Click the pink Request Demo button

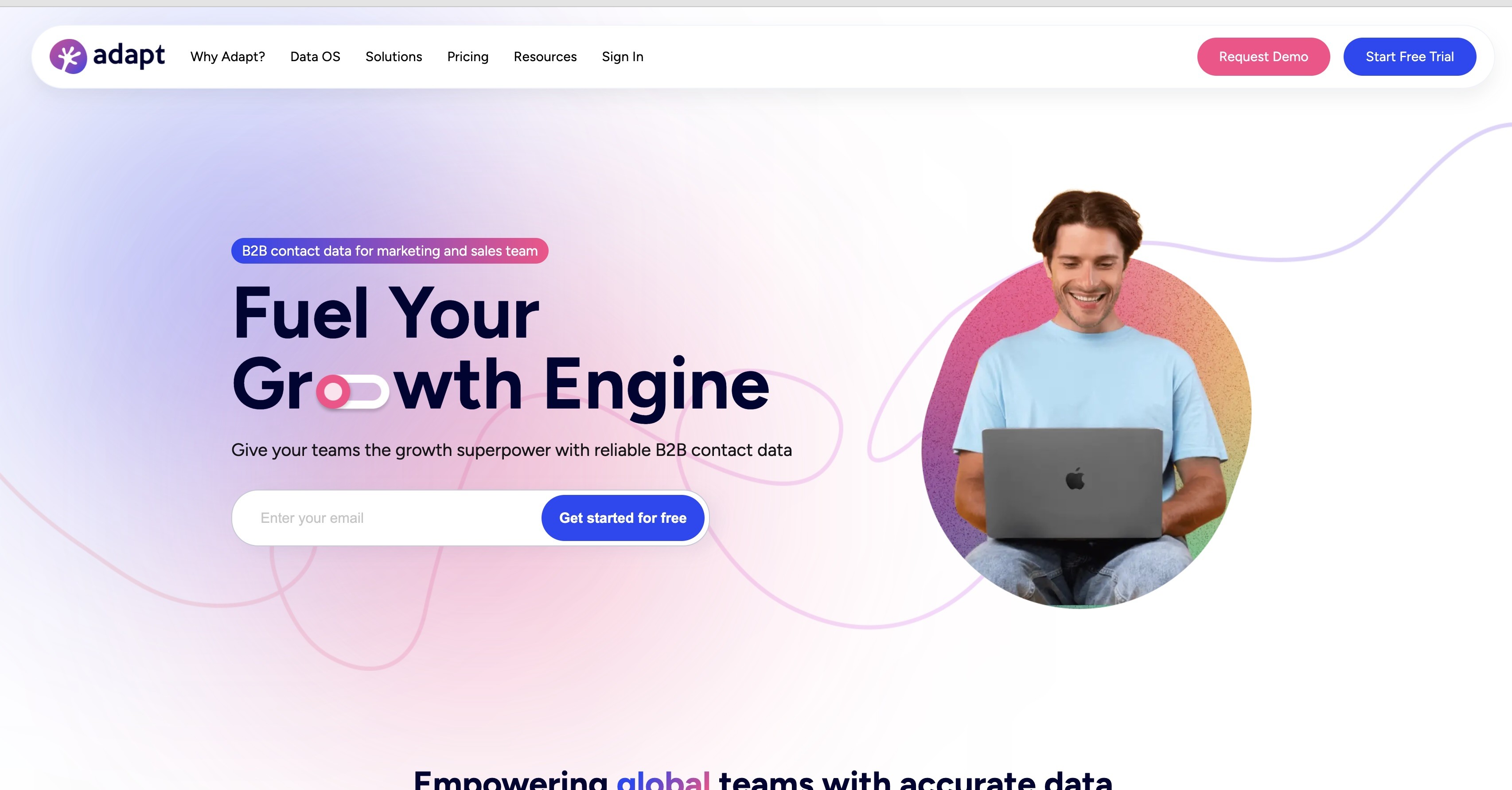(x=1264, y=57)
